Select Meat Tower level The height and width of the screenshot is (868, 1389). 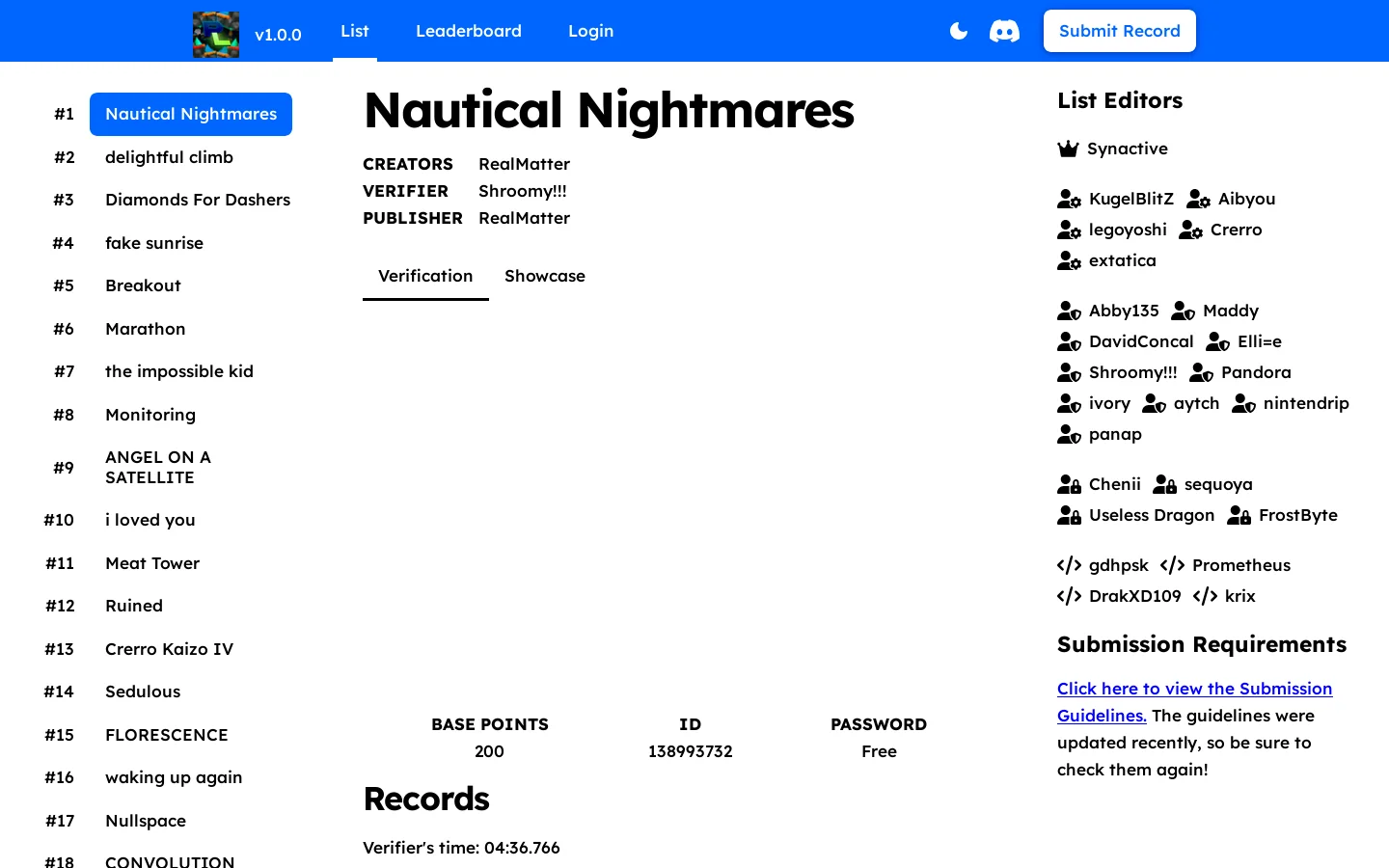pyautogui.click(x=152, y=563)
